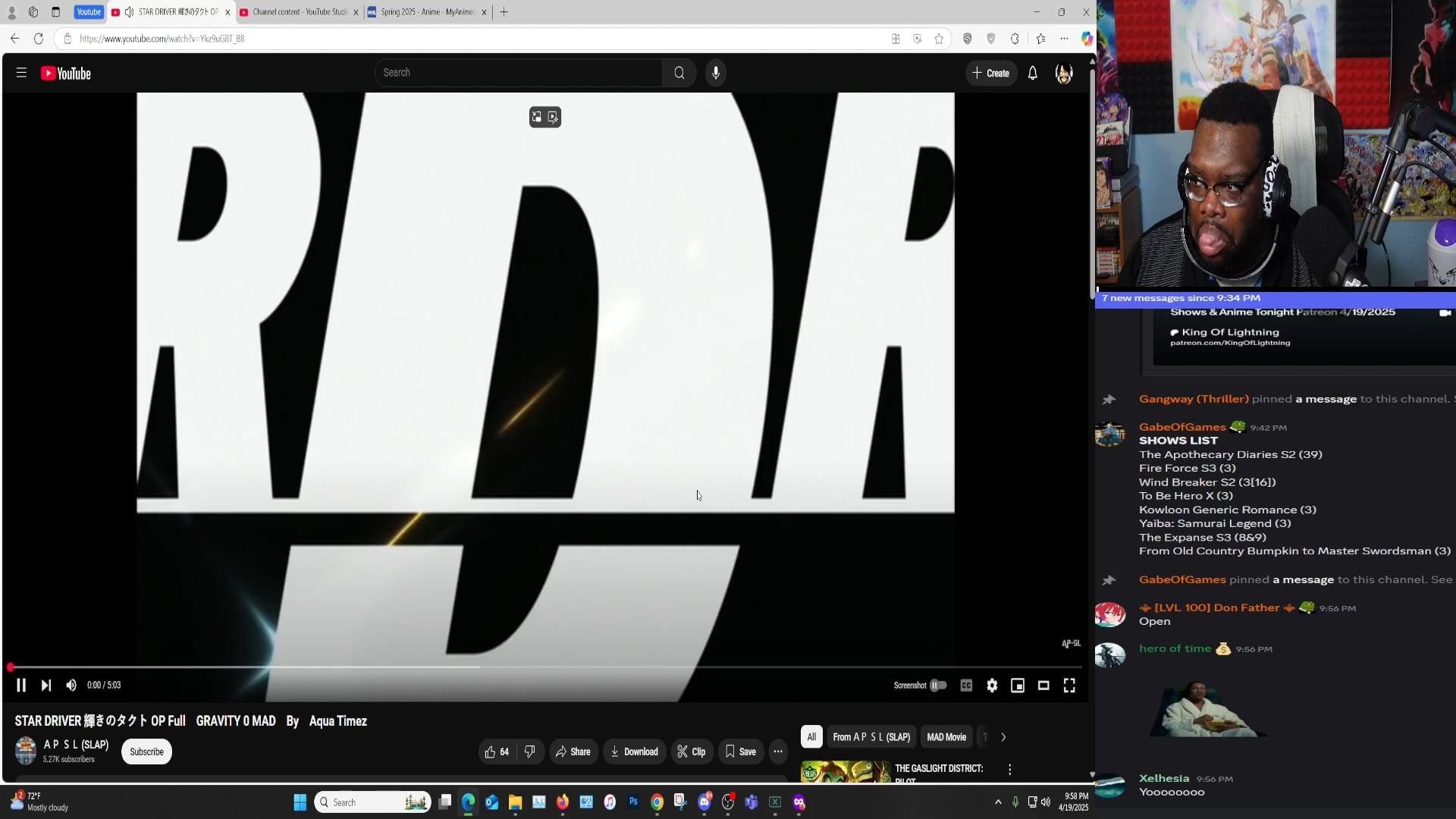Click the YouTube search magnifier button
Viewport: 1456px width, 819px height.
pos(679,73)
